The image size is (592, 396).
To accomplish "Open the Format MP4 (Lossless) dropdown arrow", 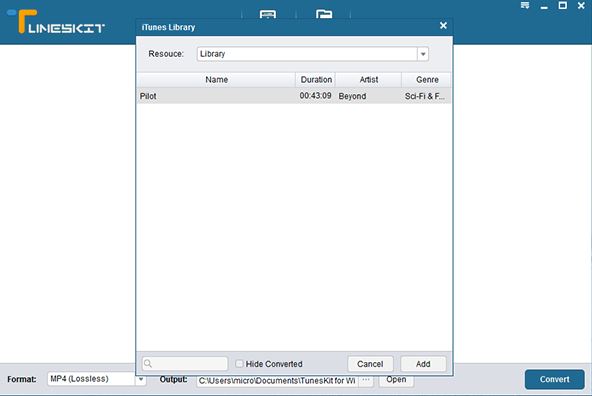I will (x=140, y=379).
